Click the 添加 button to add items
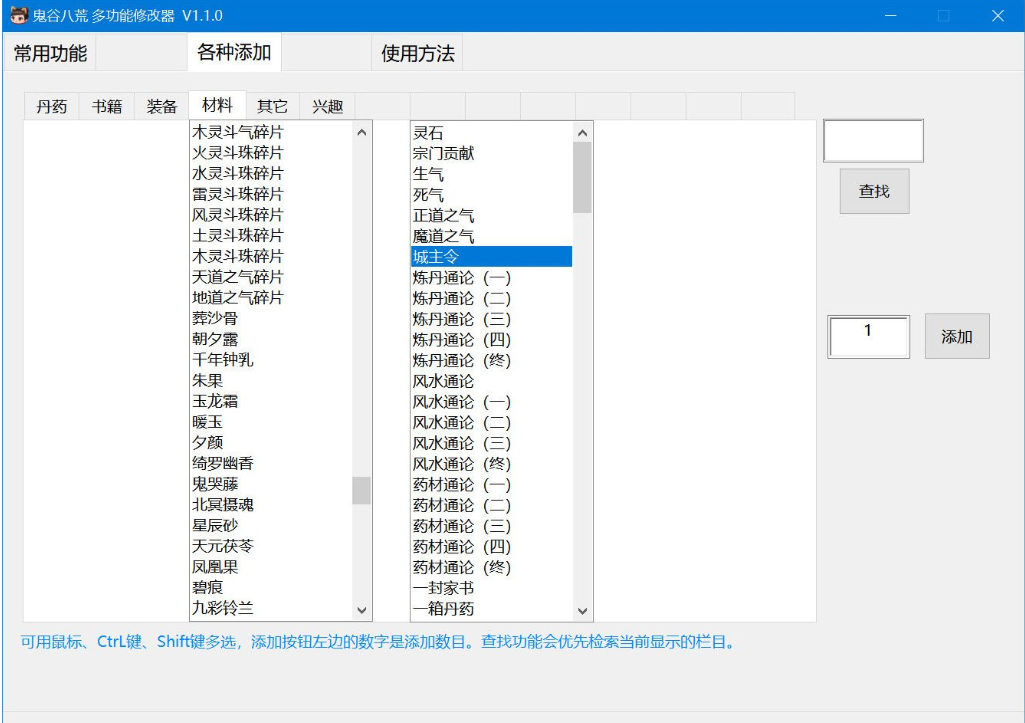Screen dimensions: 1025x723 (x=956, y=337)
